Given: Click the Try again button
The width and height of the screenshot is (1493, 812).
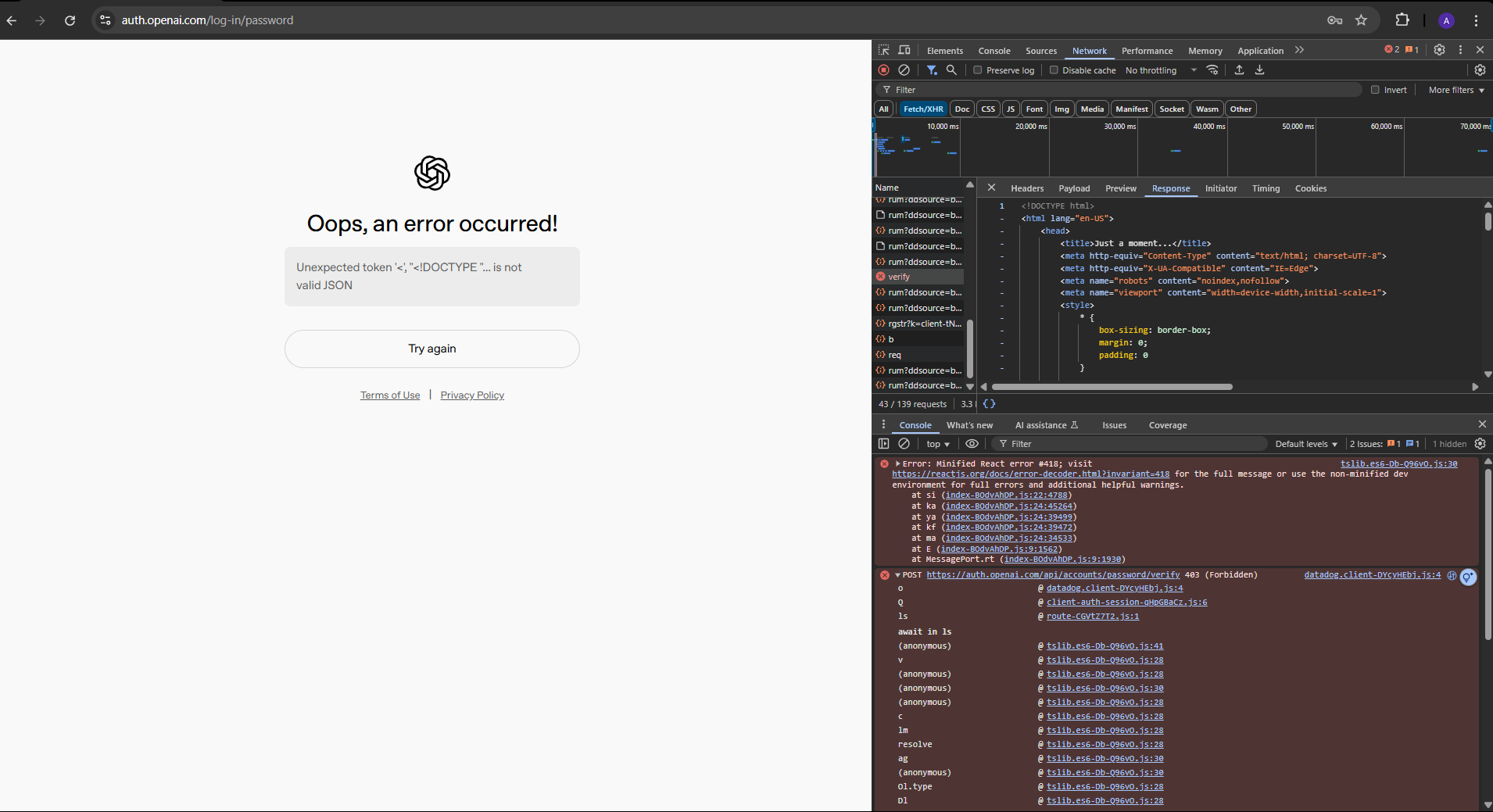Looking at the screenshot, I should [432, 349].
